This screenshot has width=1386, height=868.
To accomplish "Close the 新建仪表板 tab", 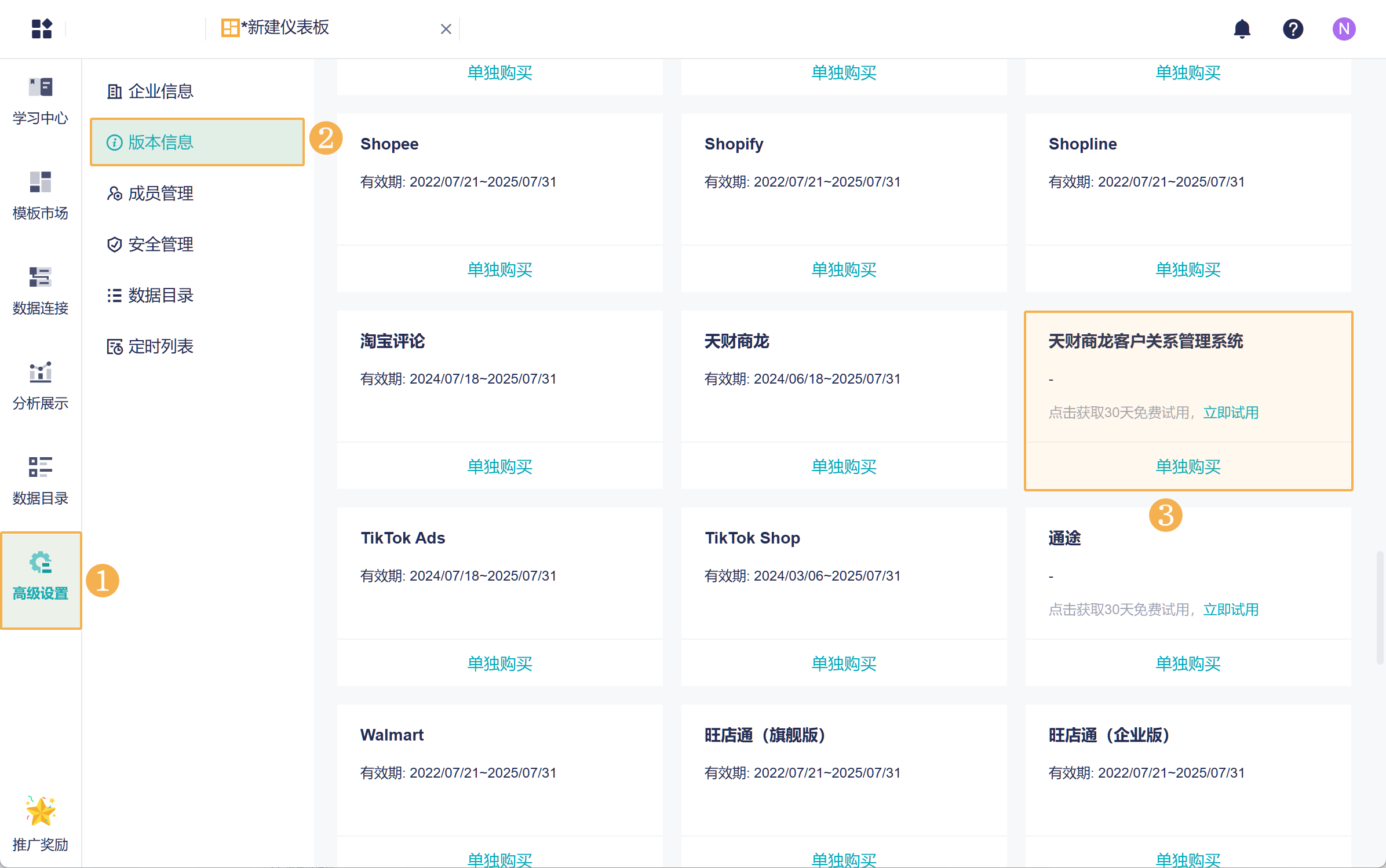I will pos(446,29).
